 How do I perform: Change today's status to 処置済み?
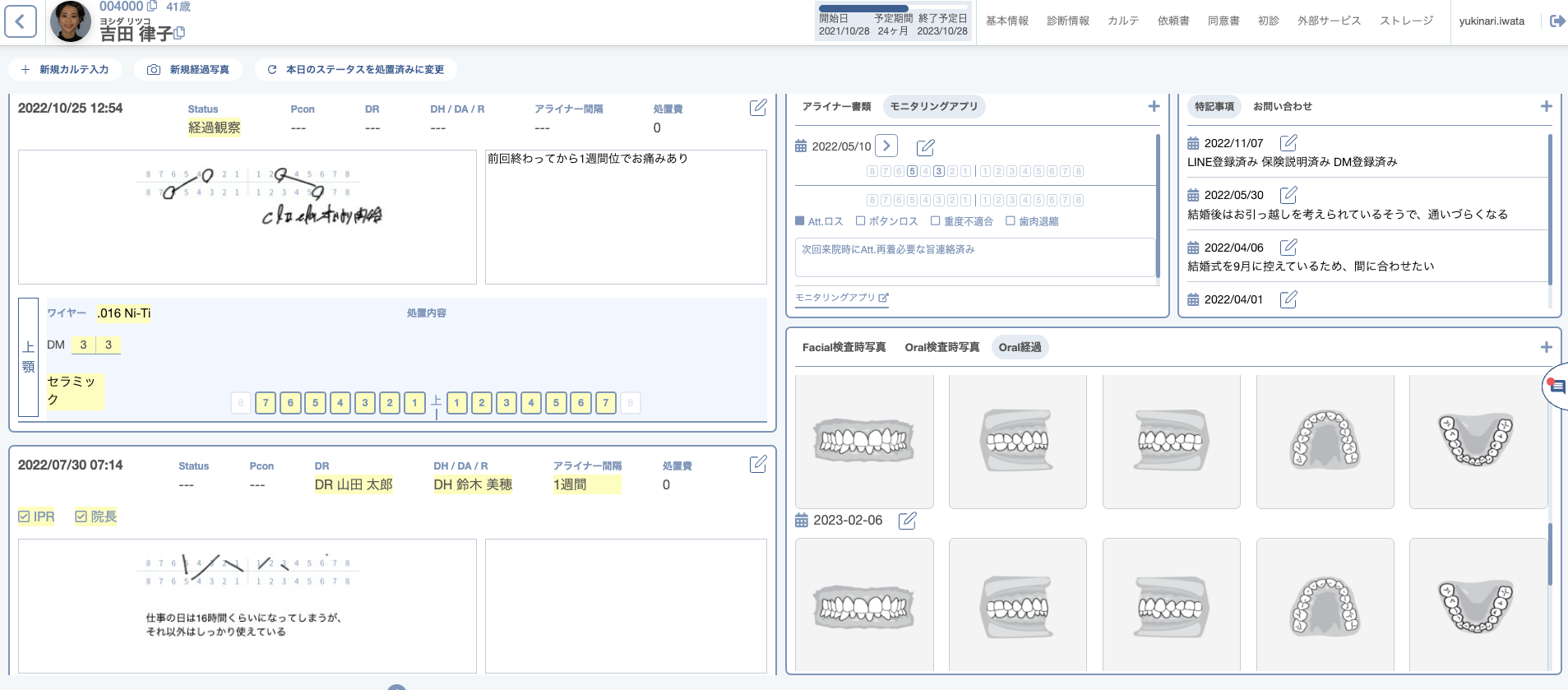pos(356,70)
